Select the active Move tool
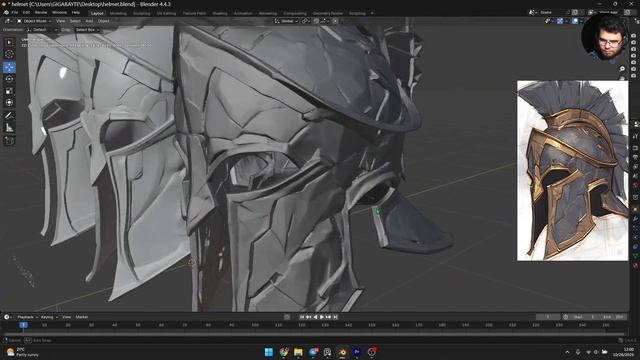This screenshot has width=640, height=360. pyautogui.click(x=9, y=67)
